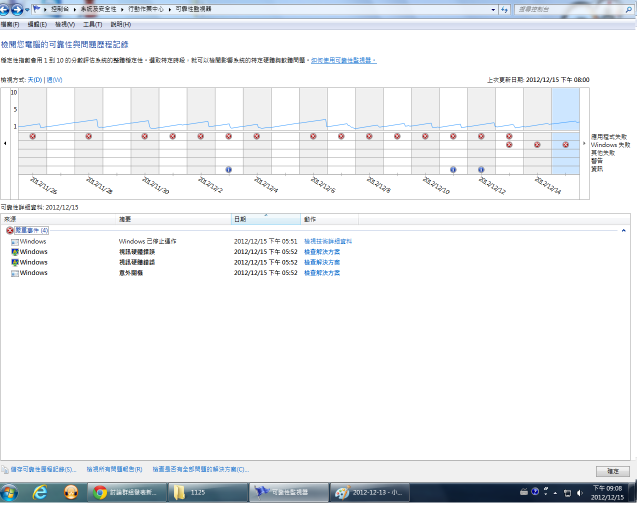The width and height of the screenshot is (640, 512).
Task: Sort the list by the 來源 column header
Action: [x=58, y=220]
